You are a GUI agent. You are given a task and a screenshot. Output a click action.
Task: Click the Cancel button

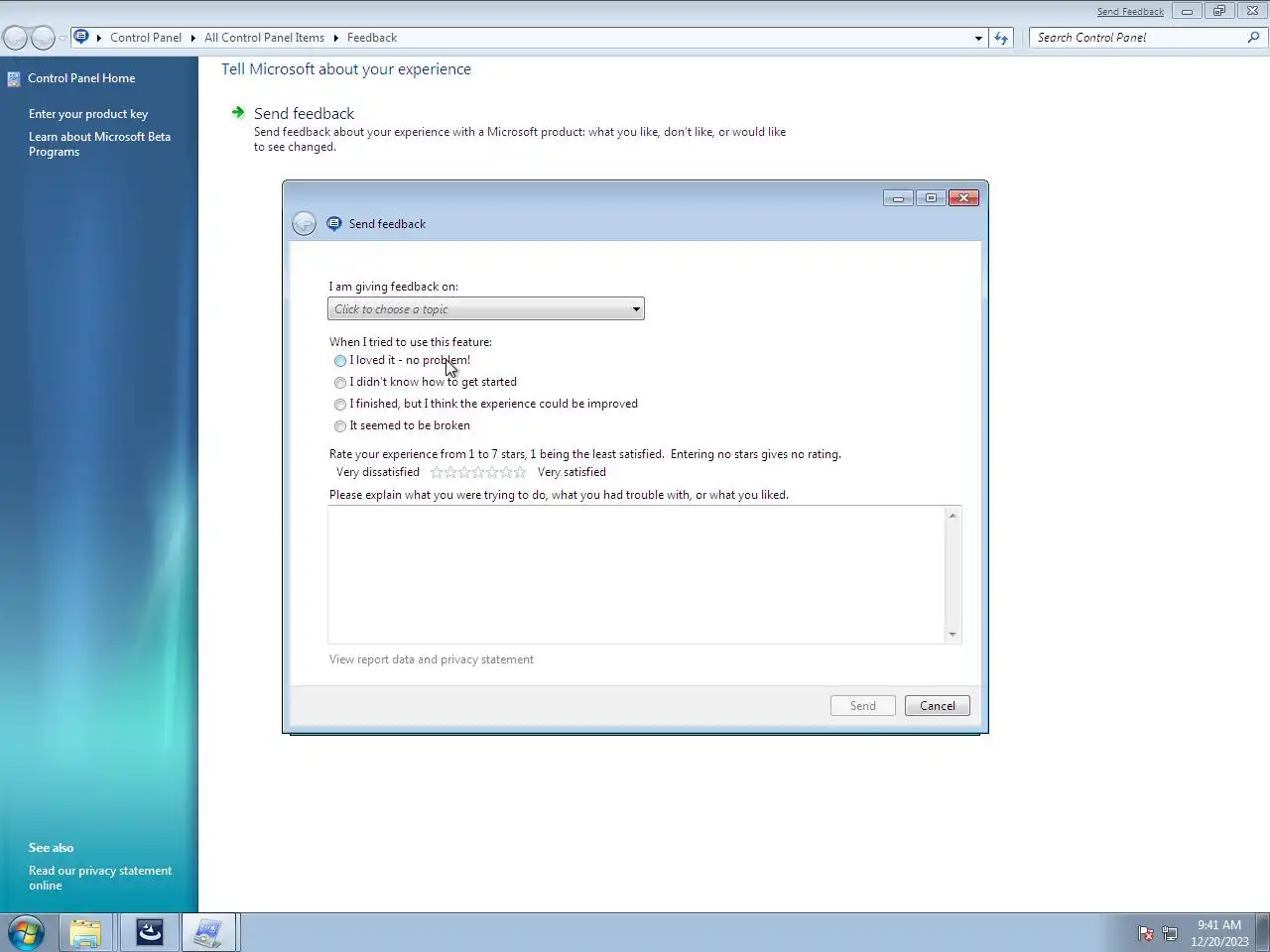(x=938, y=706)
